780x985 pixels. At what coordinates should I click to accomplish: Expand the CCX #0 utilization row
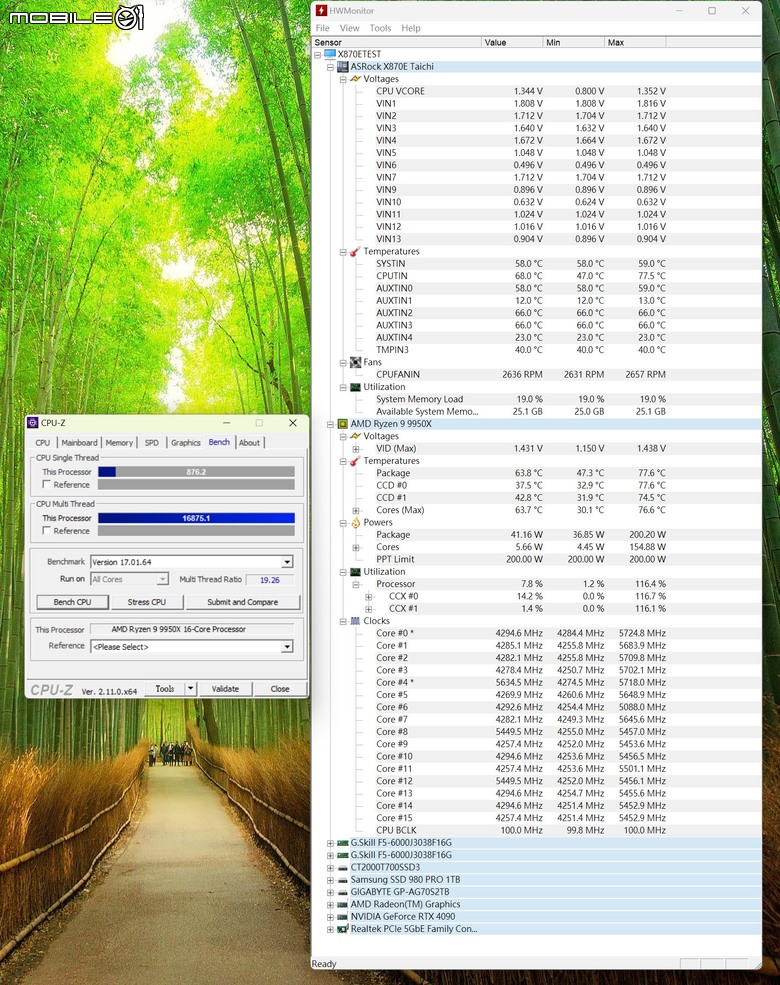tap(369, 596)
